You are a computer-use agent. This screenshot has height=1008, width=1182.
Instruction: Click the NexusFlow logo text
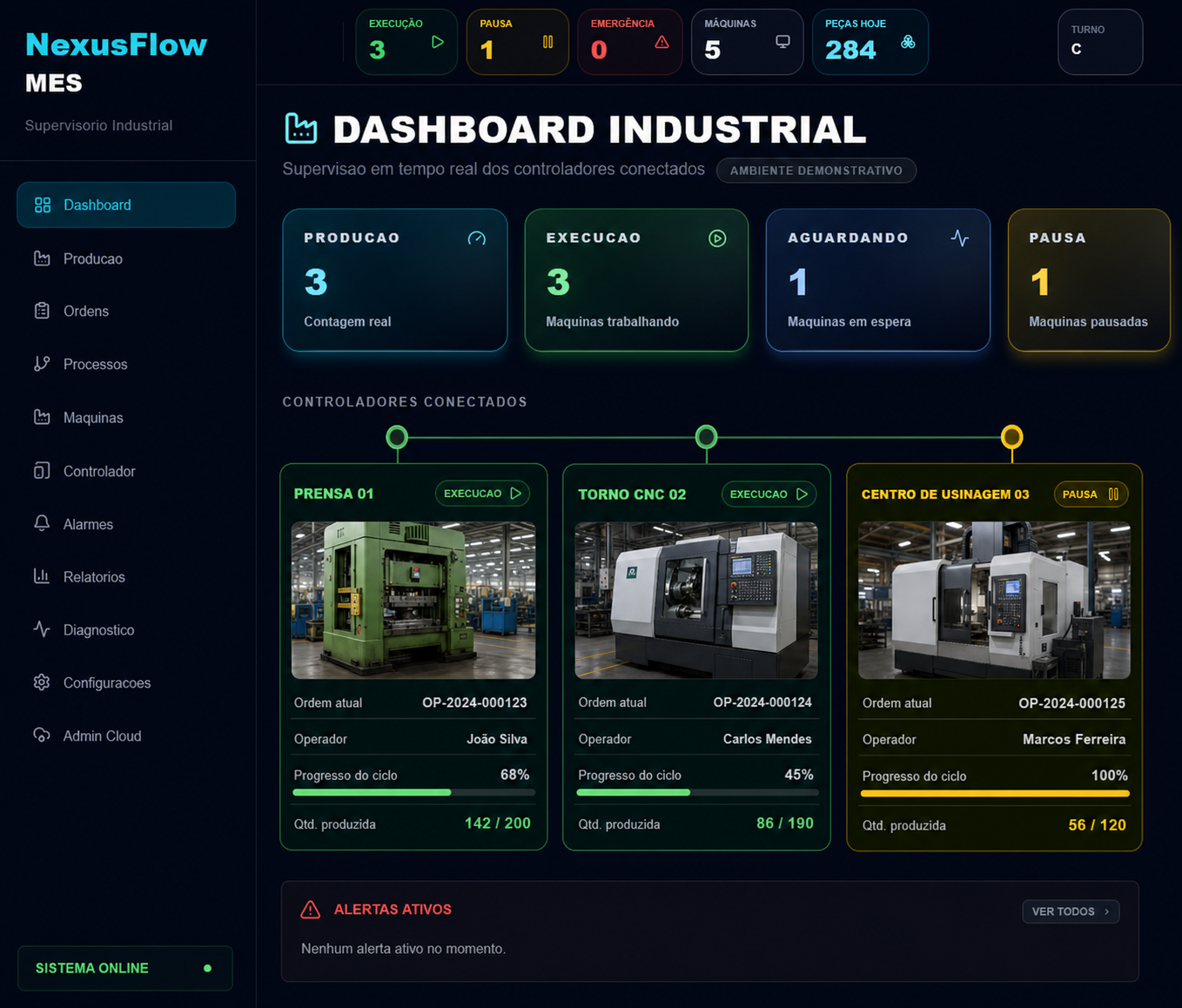[x=116, y=44]
